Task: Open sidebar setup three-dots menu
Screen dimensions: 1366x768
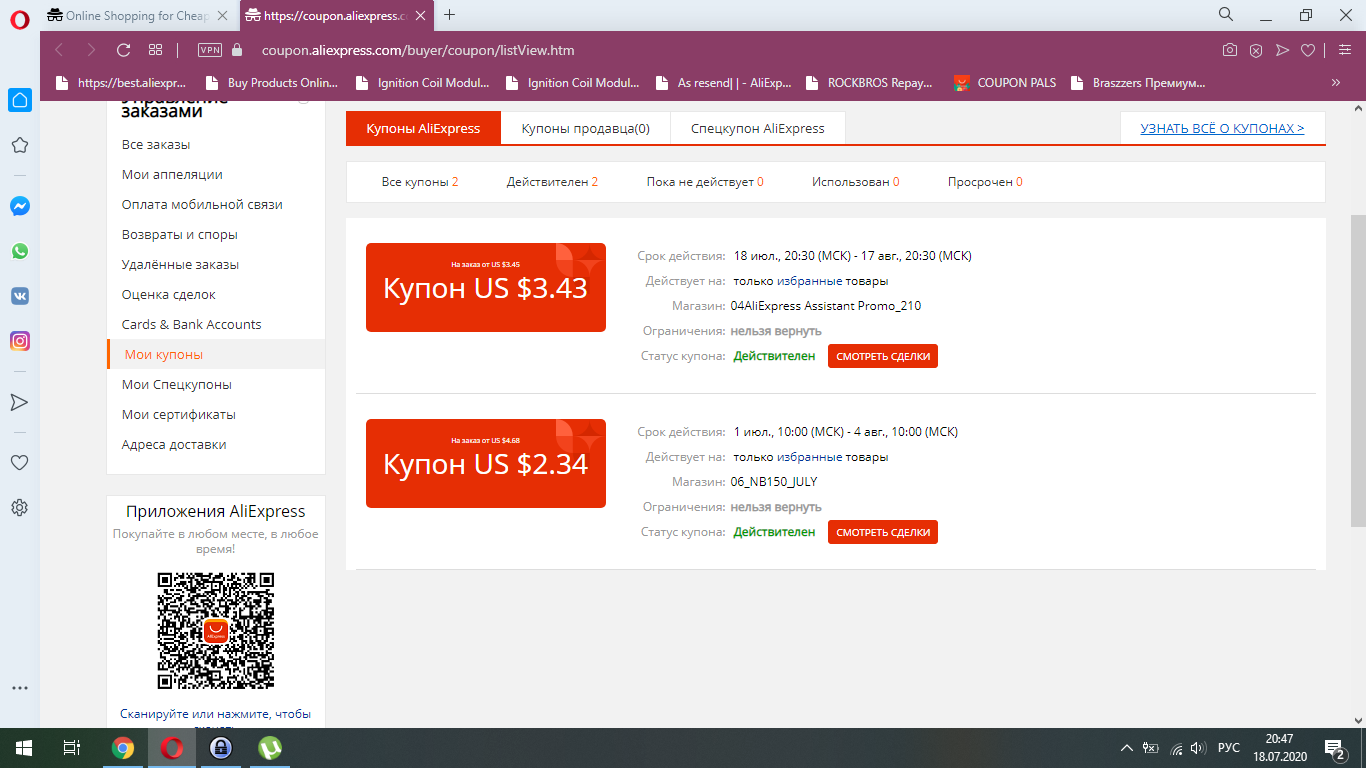Action: click(20, 688)
